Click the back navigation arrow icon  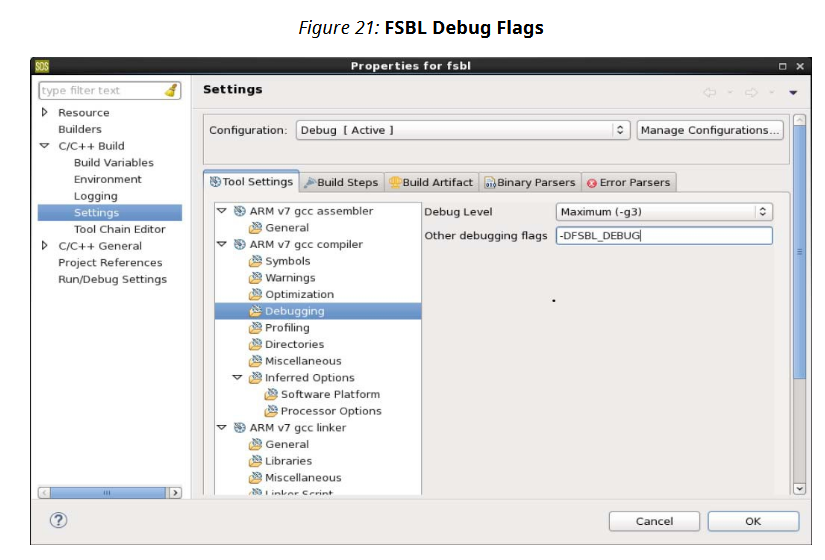pos(709,93)
